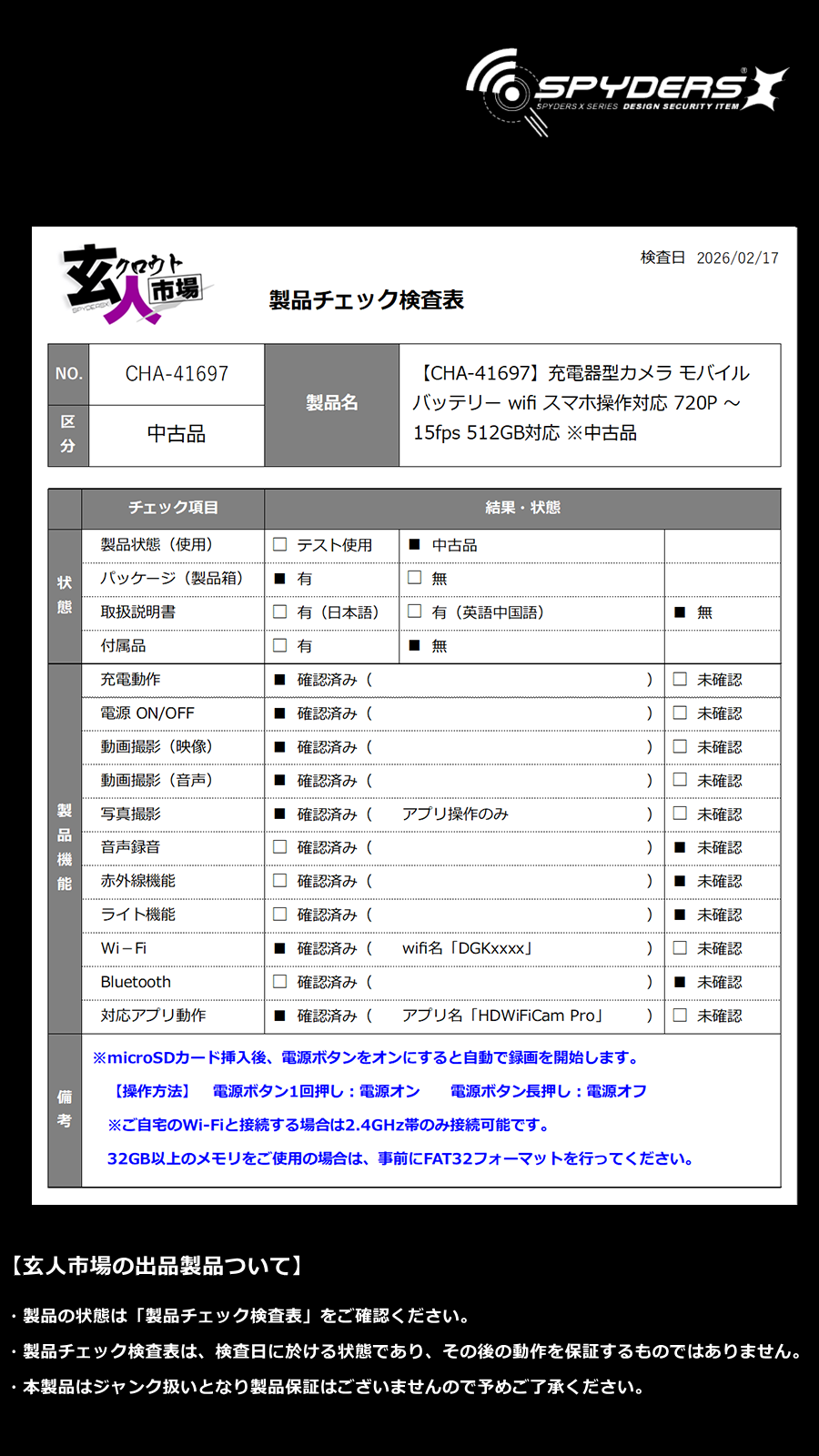The width and height of the screenshot is (819, 1456).
Task: Check 未確認 checkbox for 対応アプリ動作
Action: (680, 1015)
